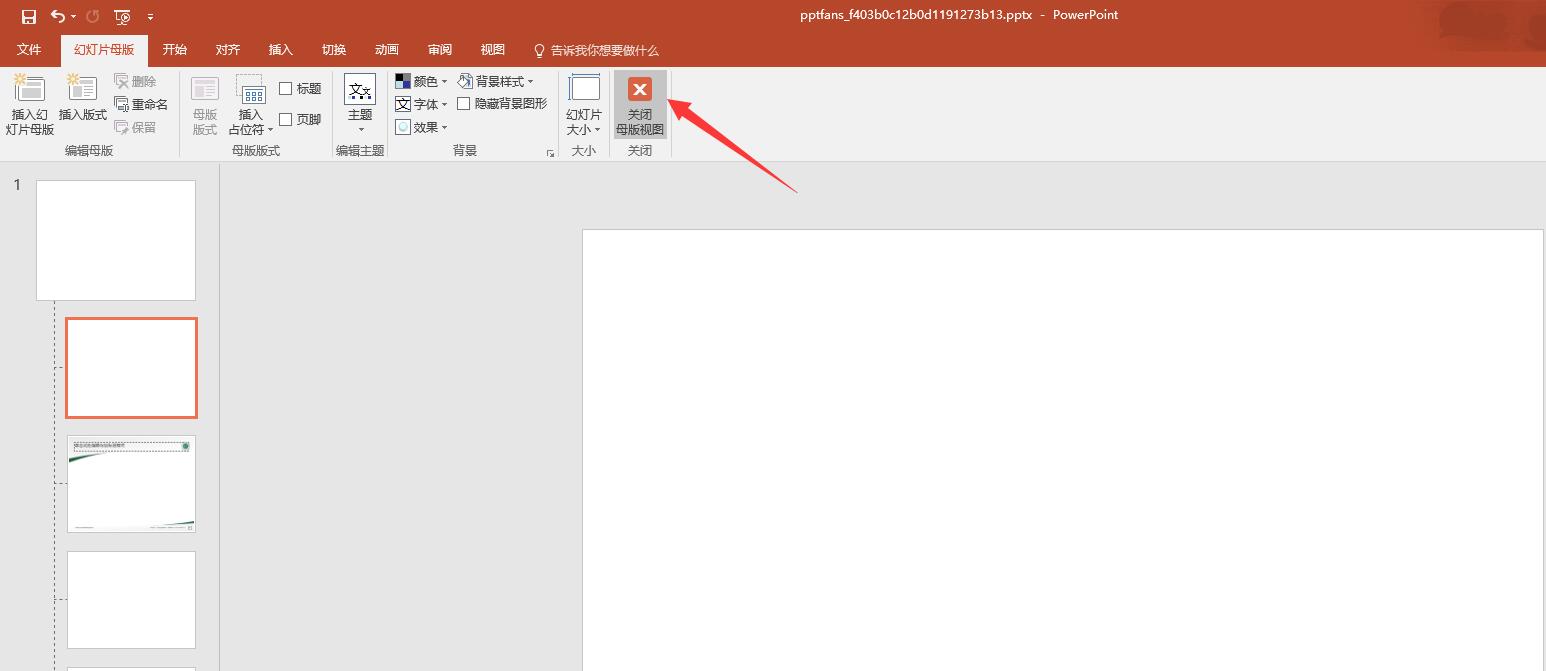Open the Themes gallery icon
The width and height of the screenshot is (1546, 671).
360,90
